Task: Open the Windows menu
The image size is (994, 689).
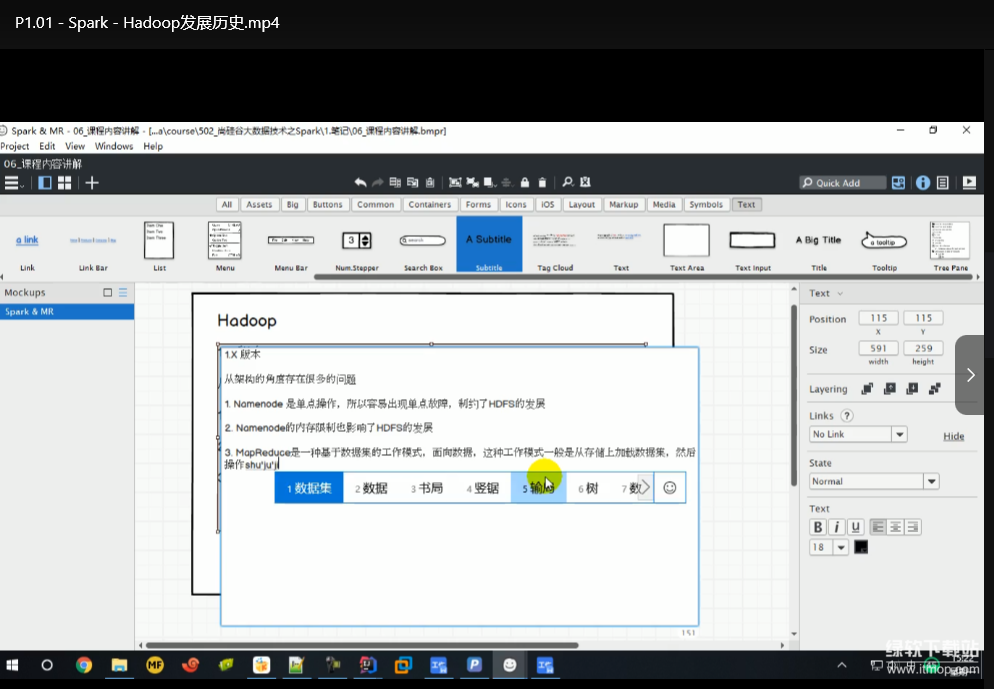Action: (x=114, y=146)
